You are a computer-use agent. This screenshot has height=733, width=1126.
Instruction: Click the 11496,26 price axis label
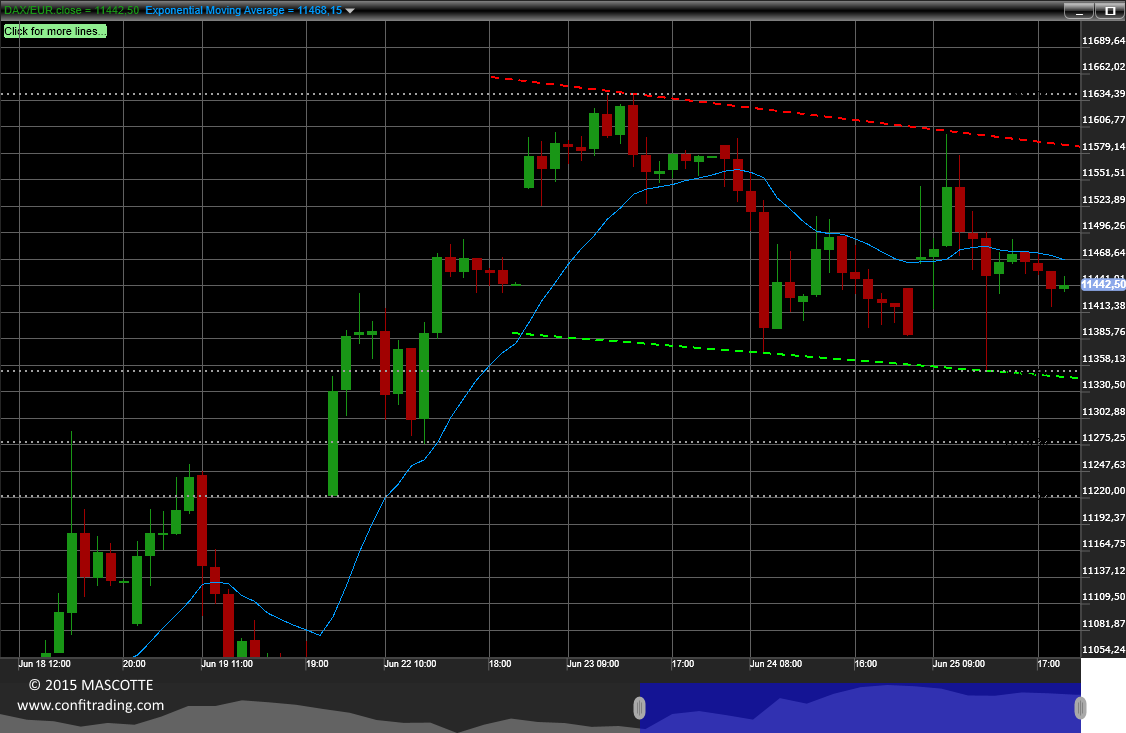tap(1103, 225)
